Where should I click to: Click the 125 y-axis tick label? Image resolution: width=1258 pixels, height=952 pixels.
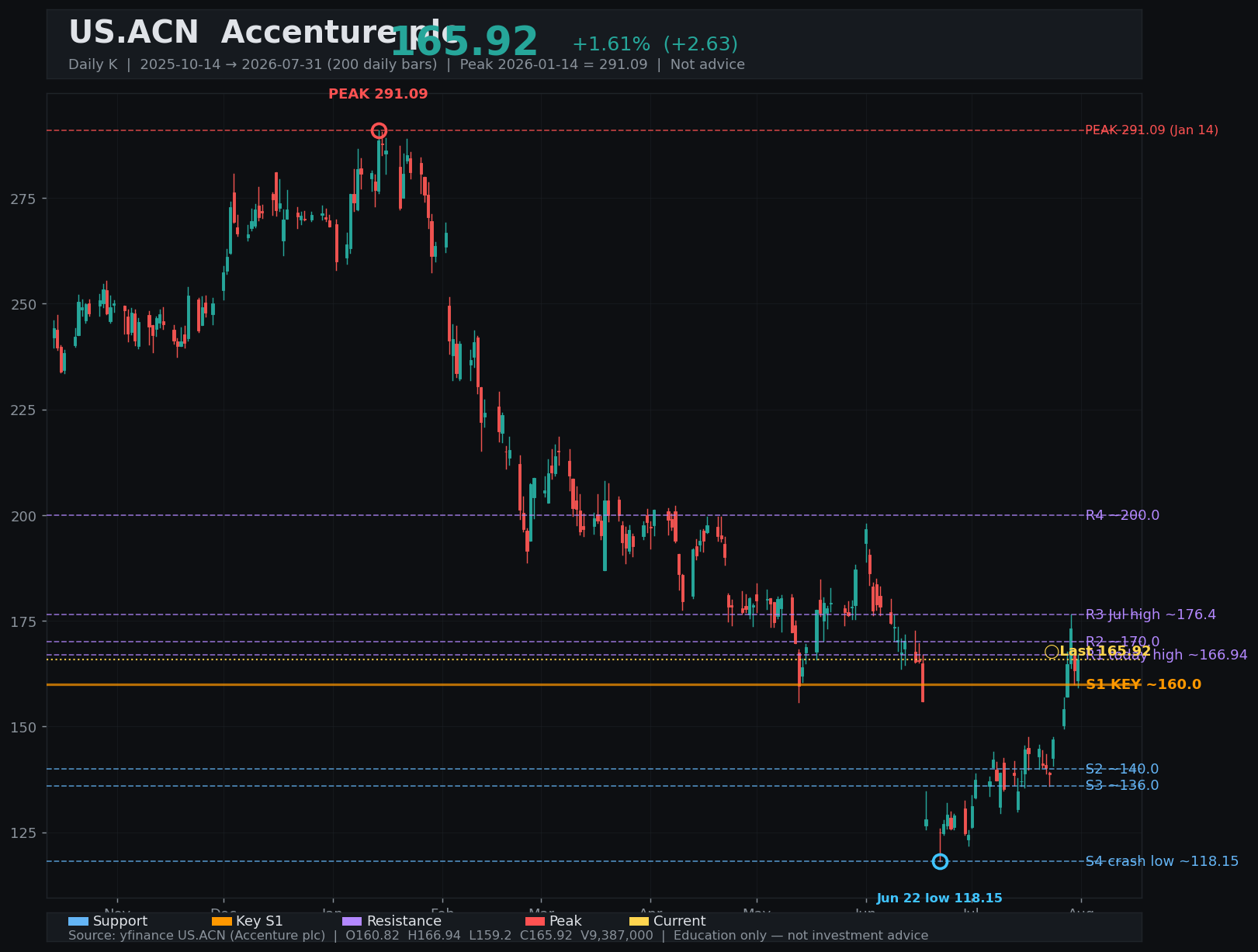click(x=23, y=833)
